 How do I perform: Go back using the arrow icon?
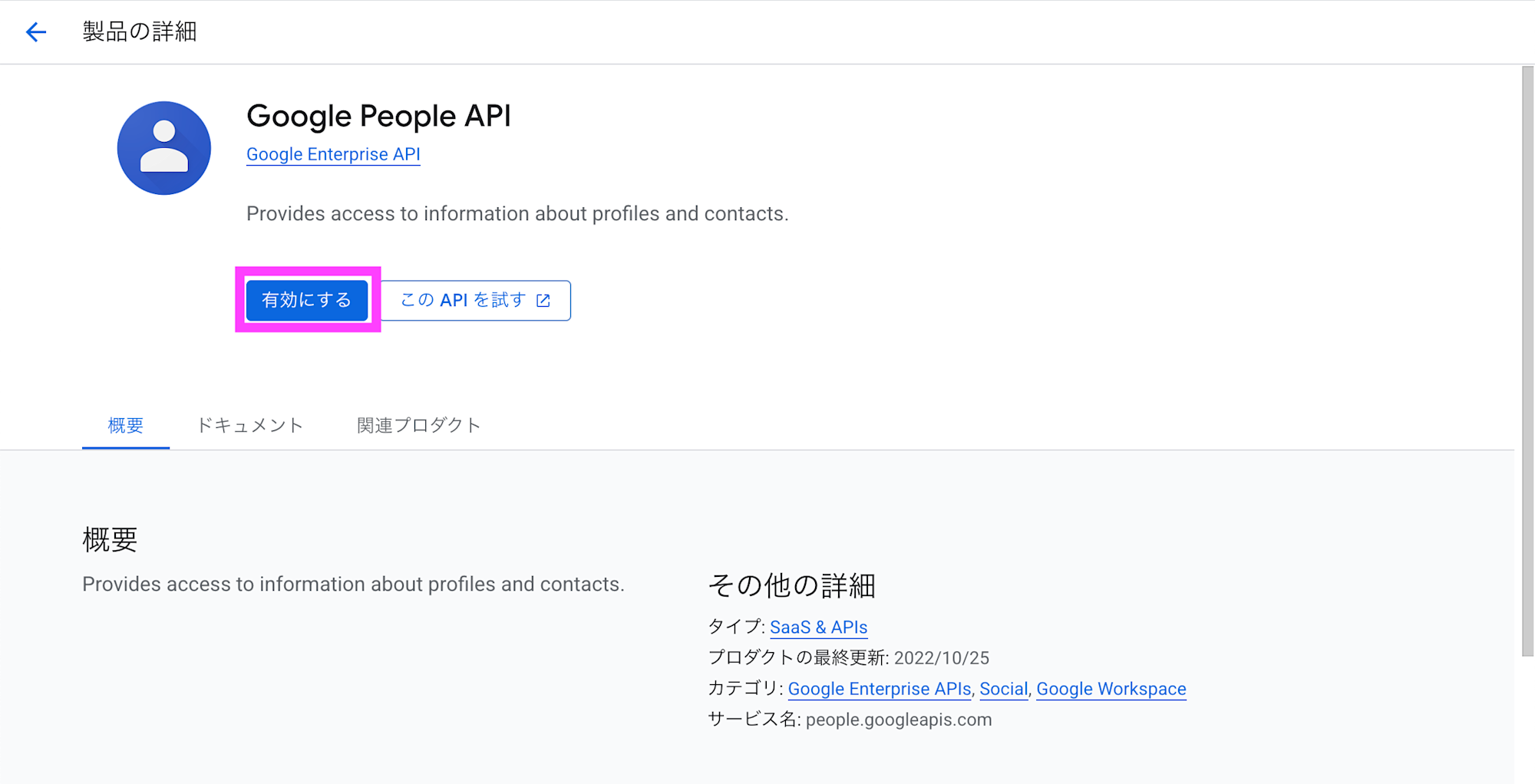click(x=35, y=31)
